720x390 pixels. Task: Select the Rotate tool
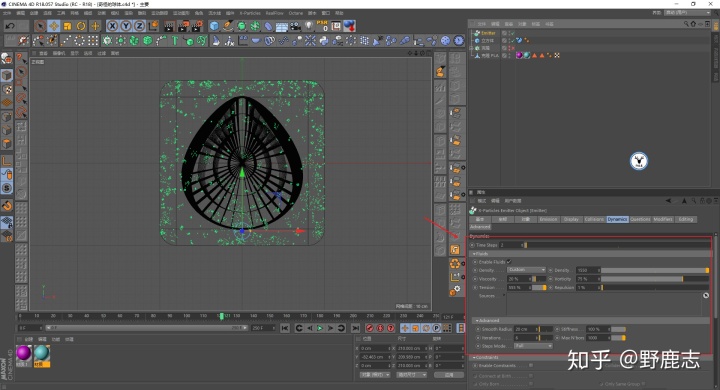81,26
